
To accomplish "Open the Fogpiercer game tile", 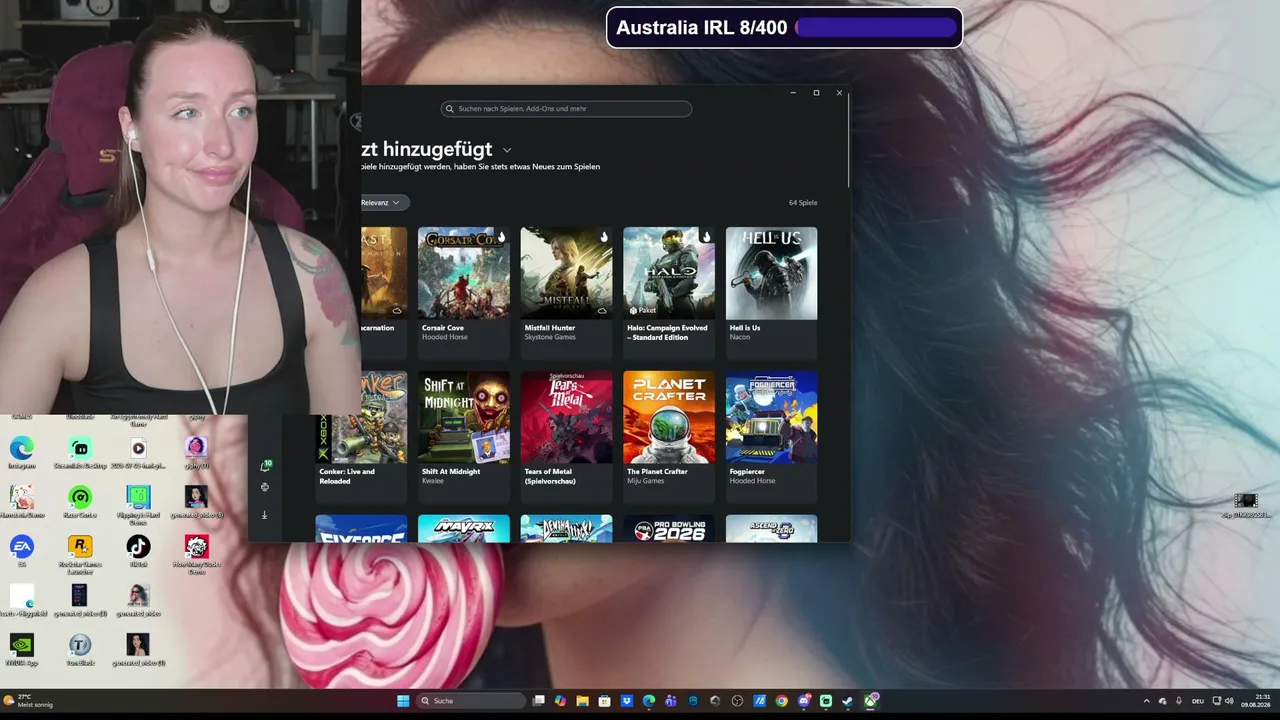I will pyautogui.click(x=771, y=436).
